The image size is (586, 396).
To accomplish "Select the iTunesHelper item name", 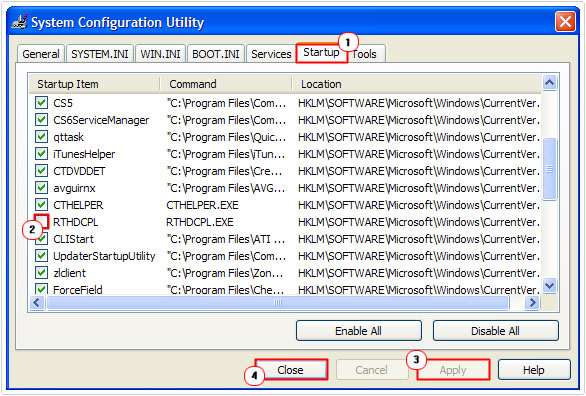I will [84, 154].
